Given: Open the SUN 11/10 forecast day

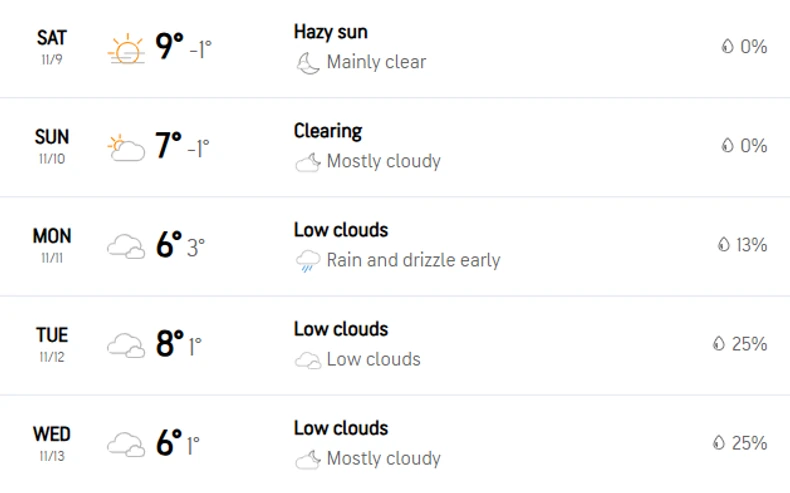Looking at the screenshot, I should click(52, 146).
